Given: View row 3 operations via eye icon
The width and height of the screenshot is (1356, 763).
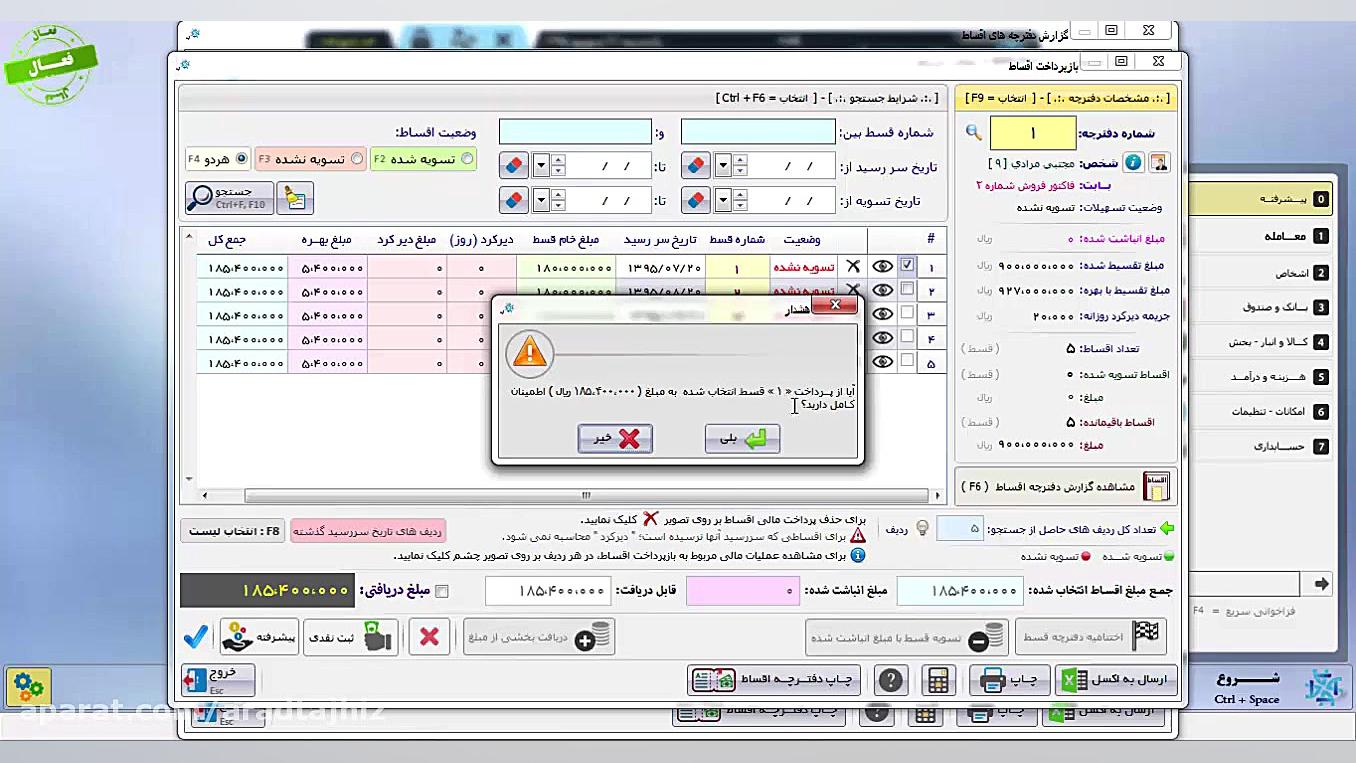Looking at the screenshot, I should (x=882, y=315).
